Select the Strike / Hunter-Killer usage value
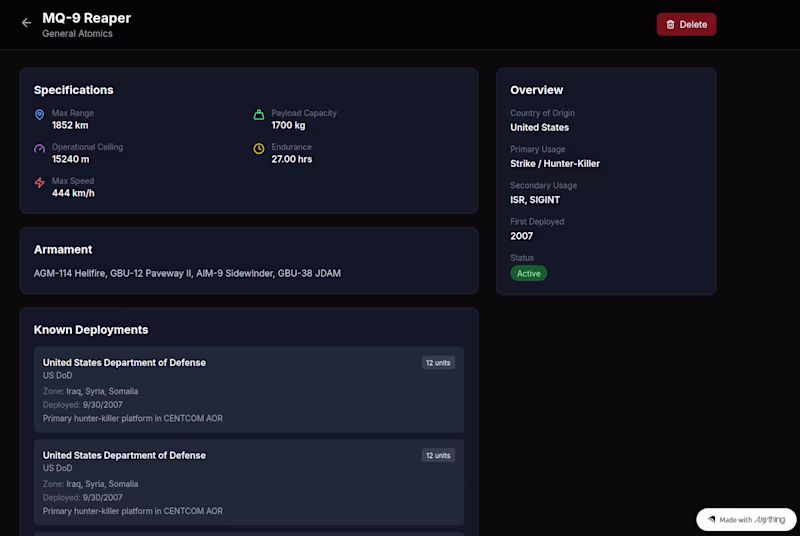The width and height of the screenshot is (800, 536). point(555,164)
